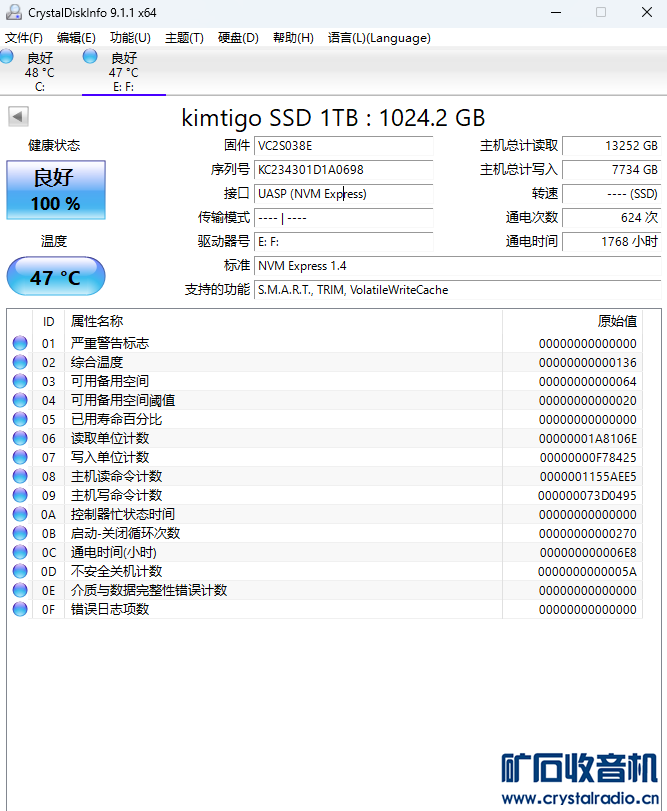The height and width of the screenshot is (811, 667).
Task: Click the 标准 field NVM Express 1.4
Action: [458, 266]
